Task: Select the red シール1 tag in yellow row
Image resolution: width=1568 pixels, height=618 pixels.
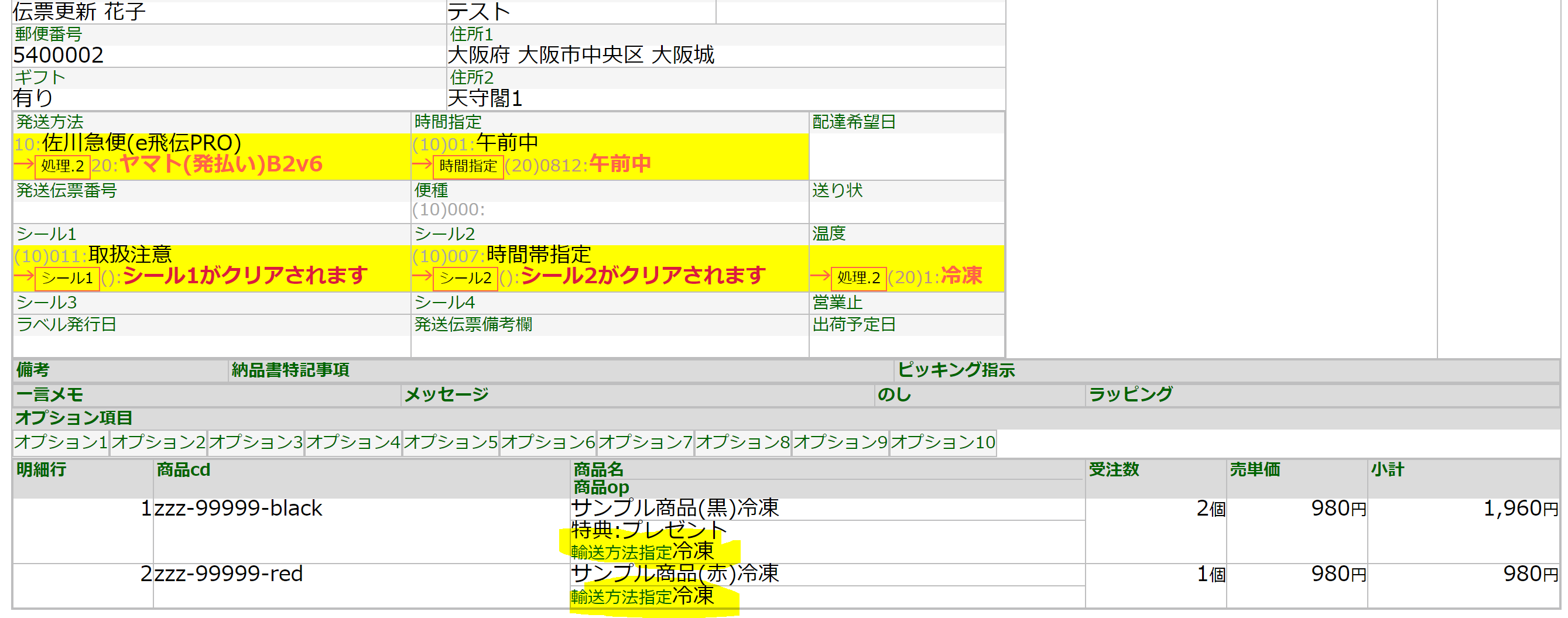Action: pos(67,278)
